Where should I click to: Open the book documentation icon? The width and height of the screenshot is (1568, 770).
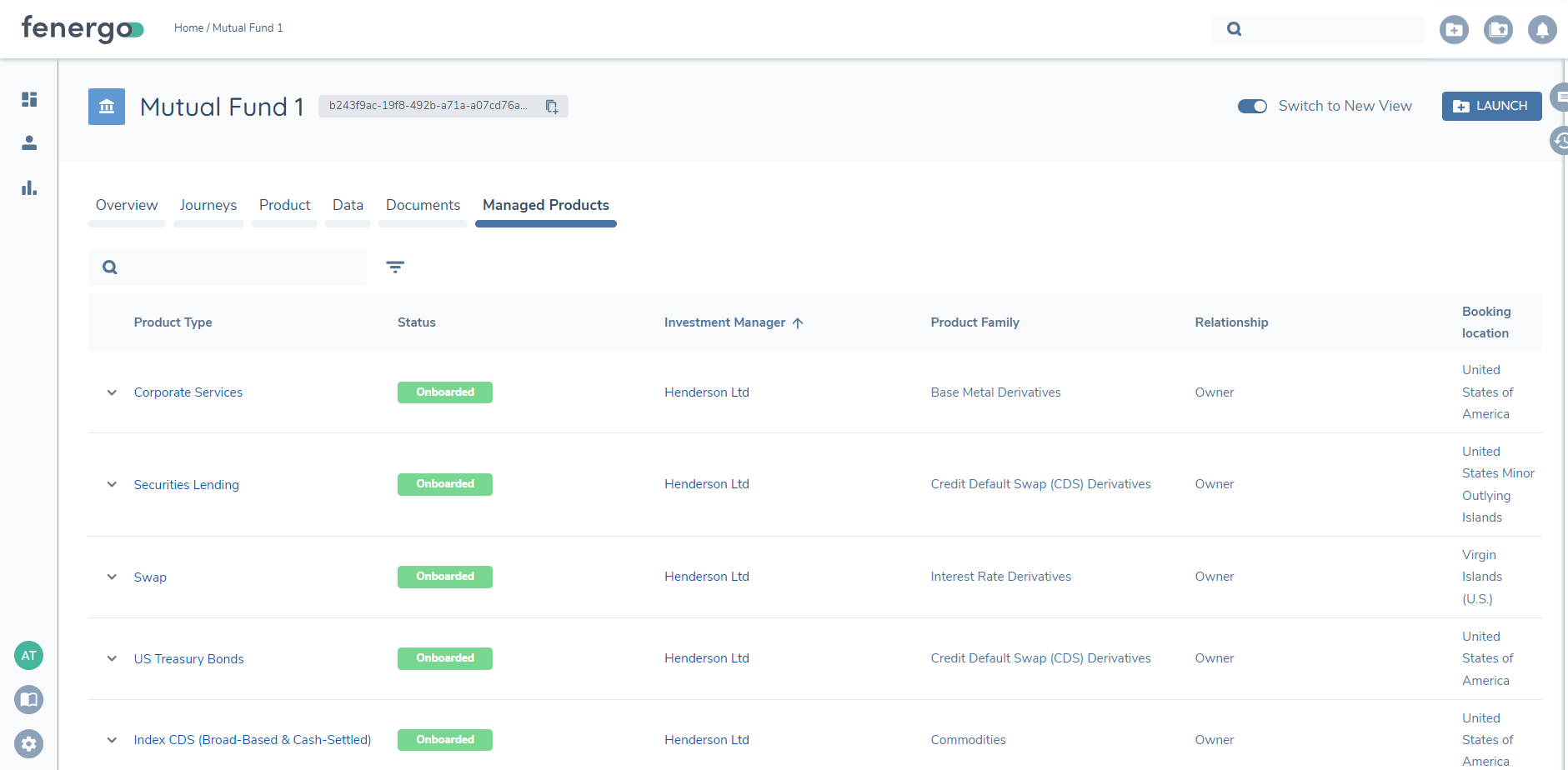tap(29, 700)
